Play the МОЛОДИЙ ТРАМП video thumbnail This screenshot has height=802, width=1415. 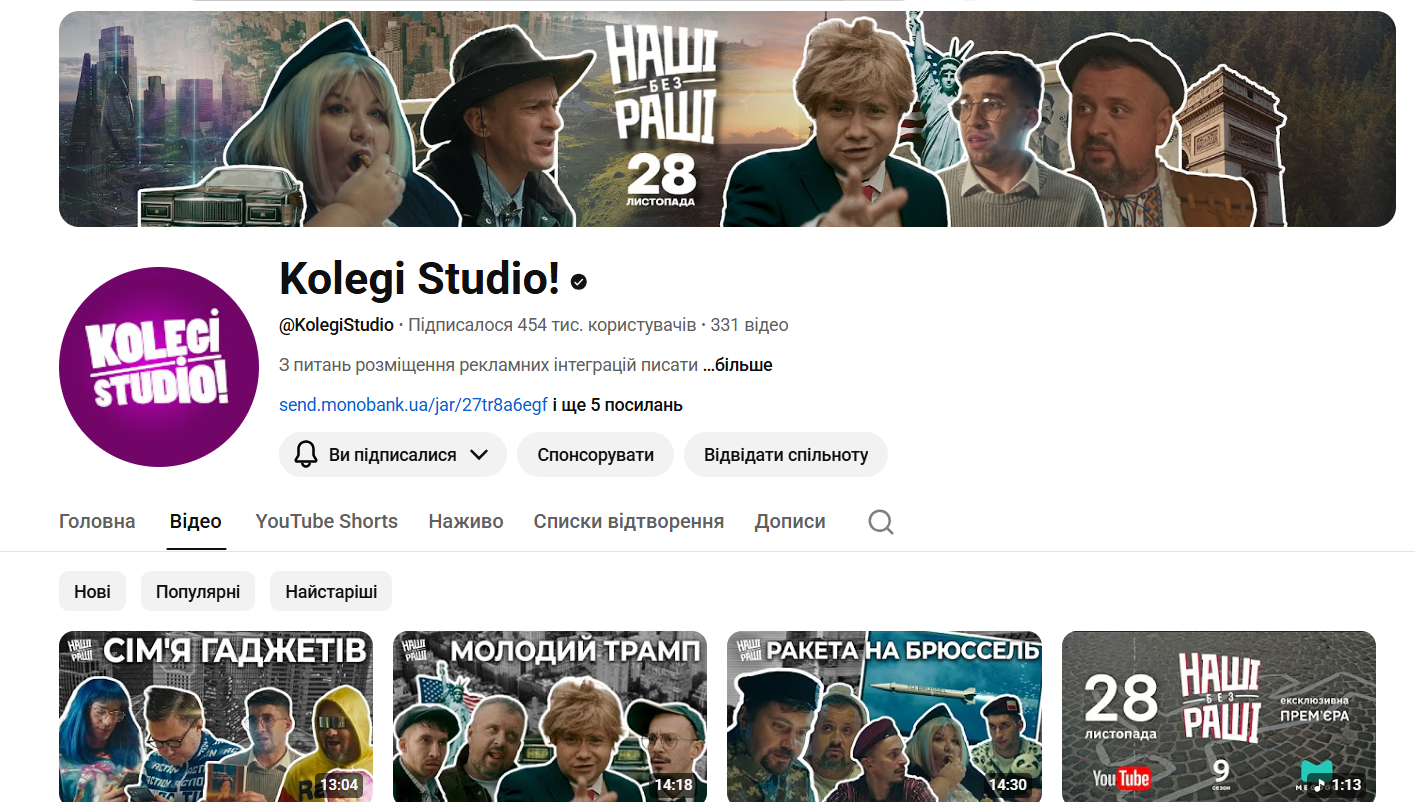point(550,717)
